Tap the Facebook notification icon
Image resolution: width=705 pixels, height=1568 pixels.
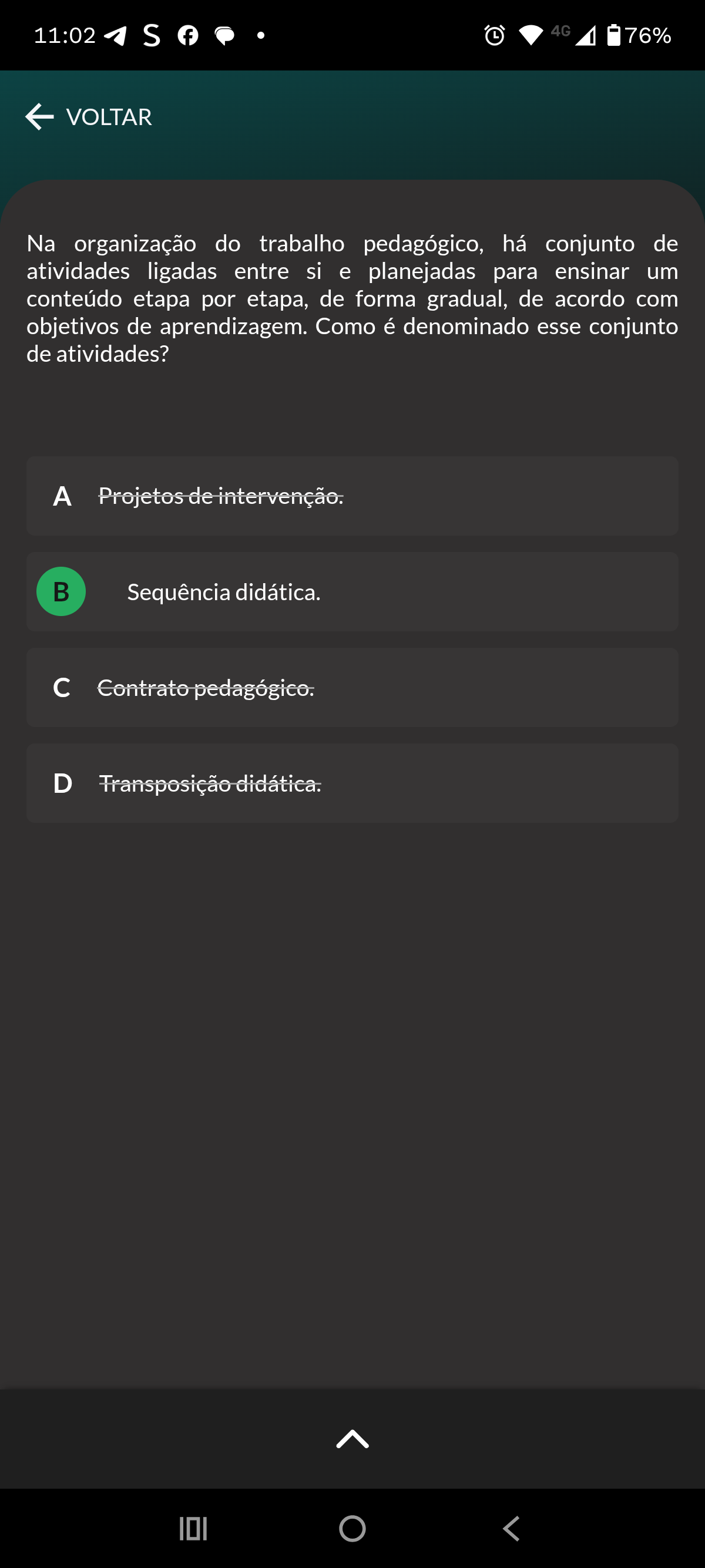pyautogui.click(x=187, y=35)
